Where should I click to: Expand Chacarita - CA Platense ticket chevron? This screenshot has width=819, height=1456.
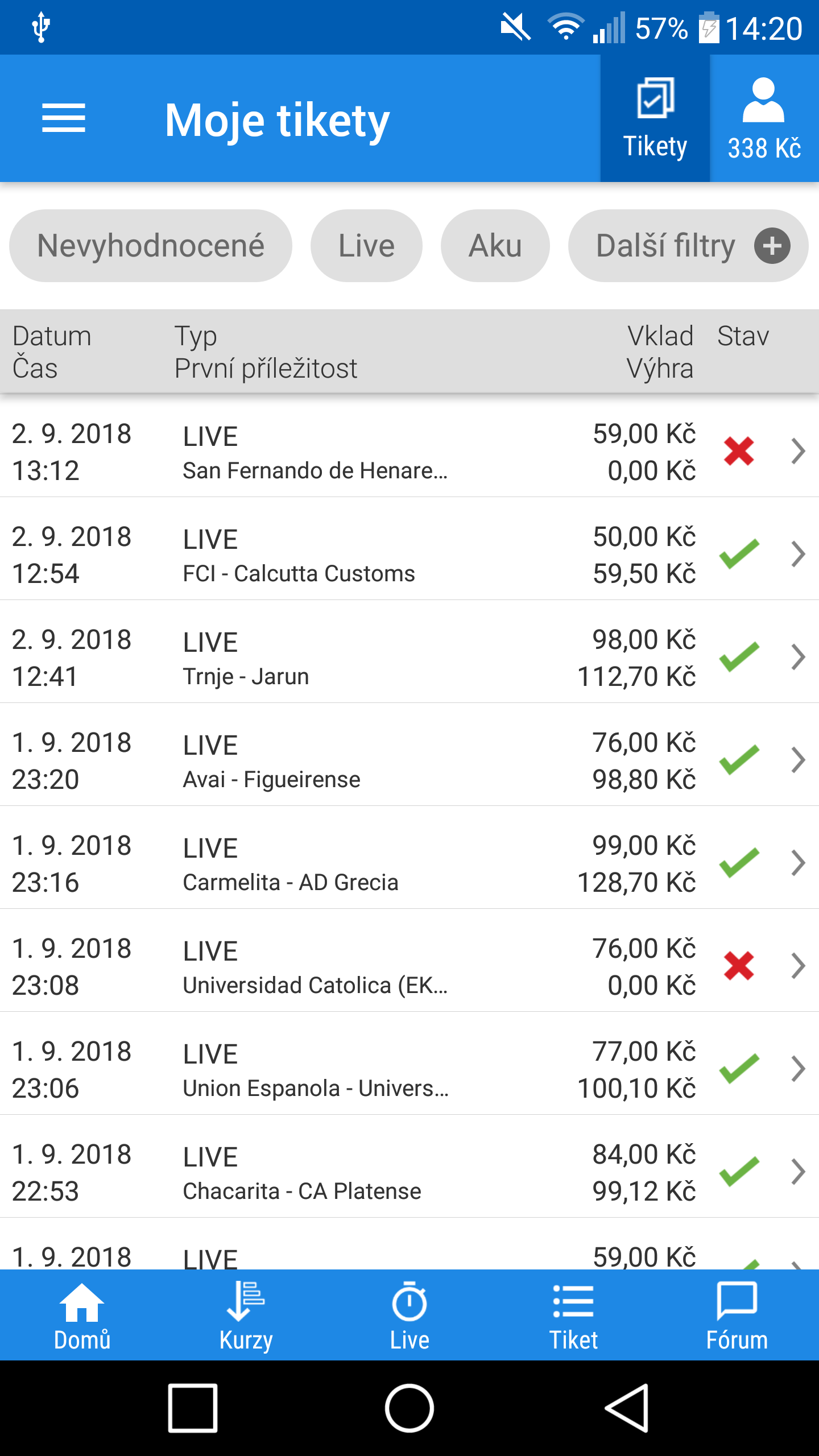tap(799, 1172)
